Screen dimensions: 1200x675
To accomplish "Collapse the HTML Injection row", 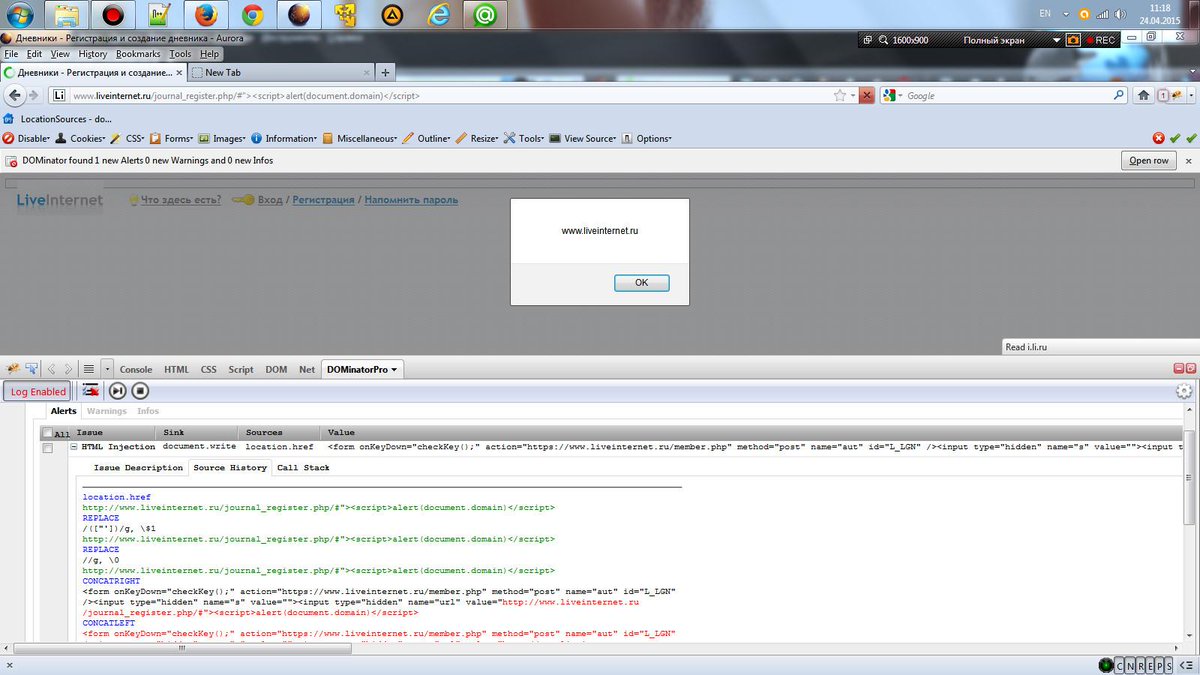I will [x=74, y=447].
